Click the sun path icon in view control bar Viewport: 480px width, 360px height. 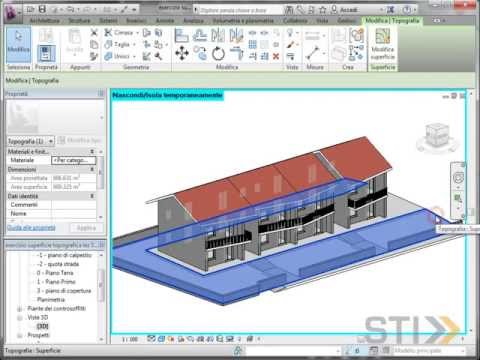click(x=171, y=339)
